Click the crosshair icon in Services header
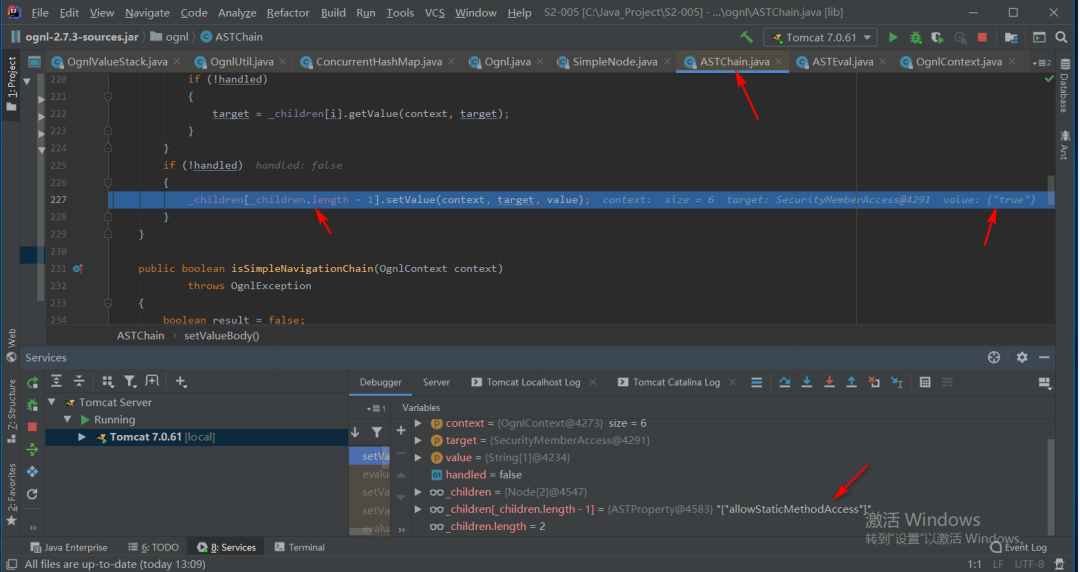The height and width of the screenshot is (572, 1080). tap(994, 357)
